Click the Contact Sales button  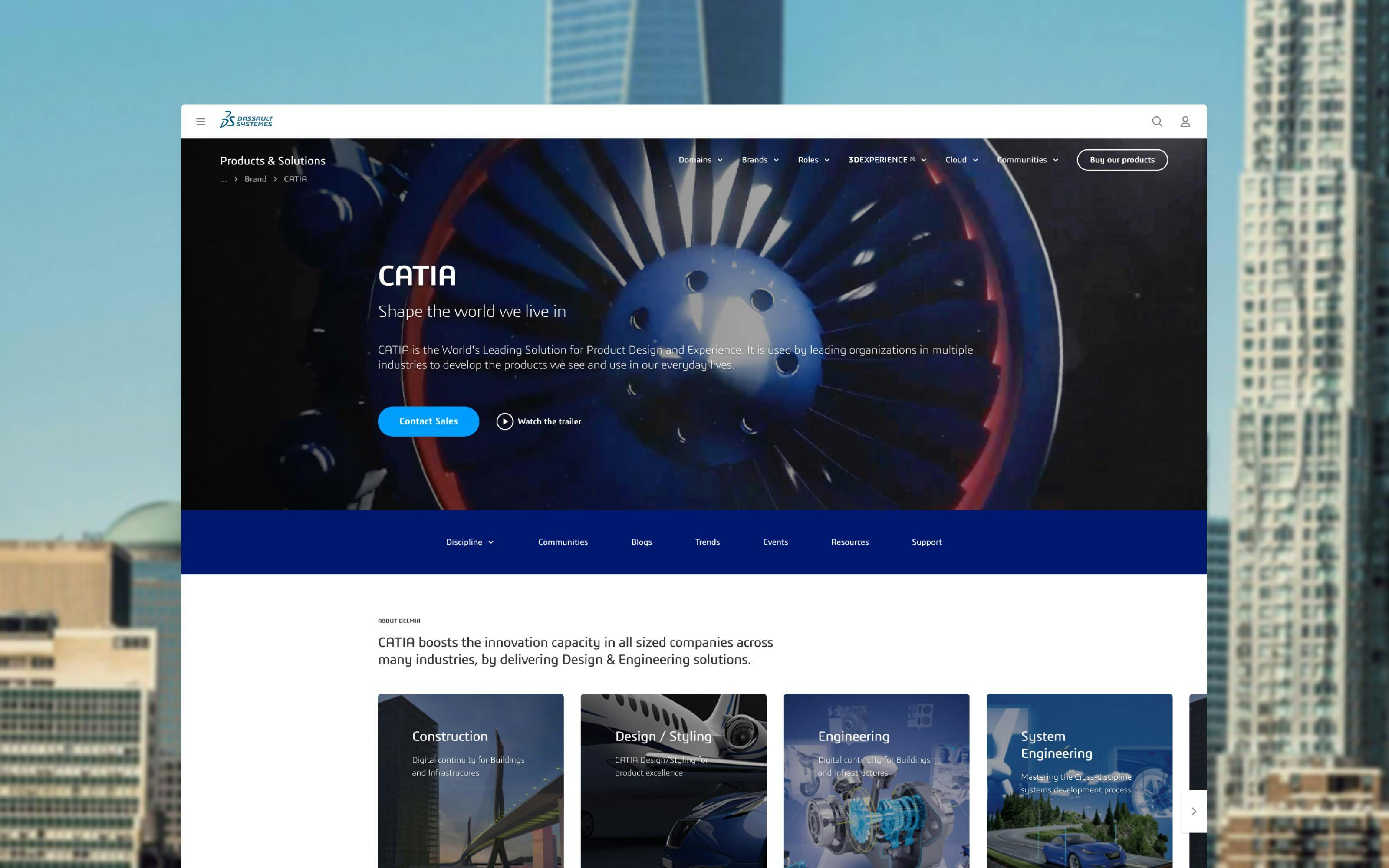point(428,421)
